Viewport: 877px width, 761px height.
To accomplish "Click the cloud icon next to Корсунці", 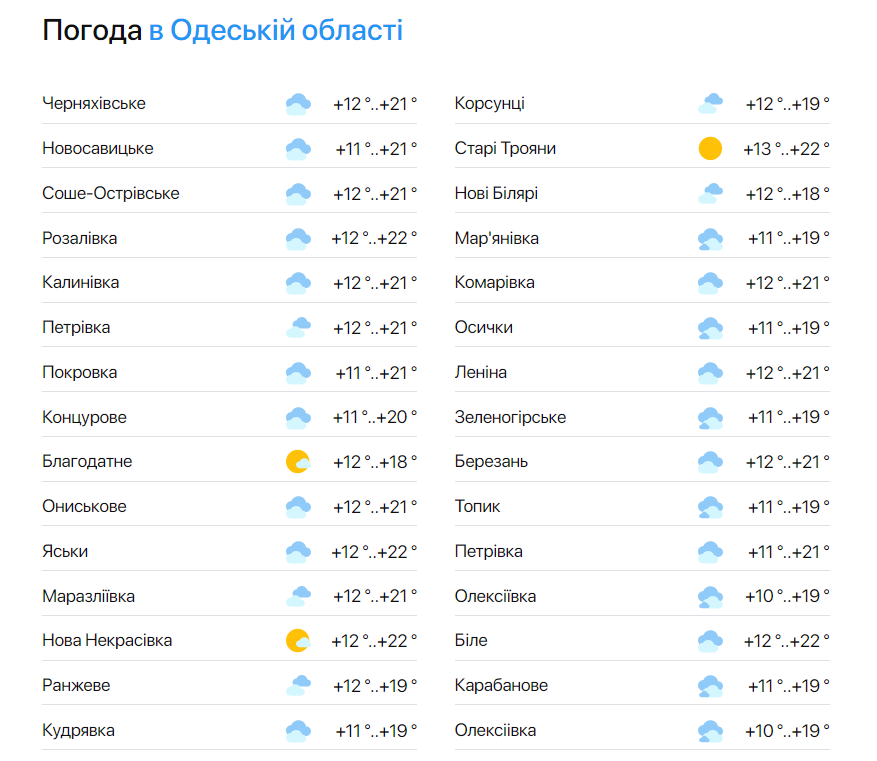I will point(710,104).
